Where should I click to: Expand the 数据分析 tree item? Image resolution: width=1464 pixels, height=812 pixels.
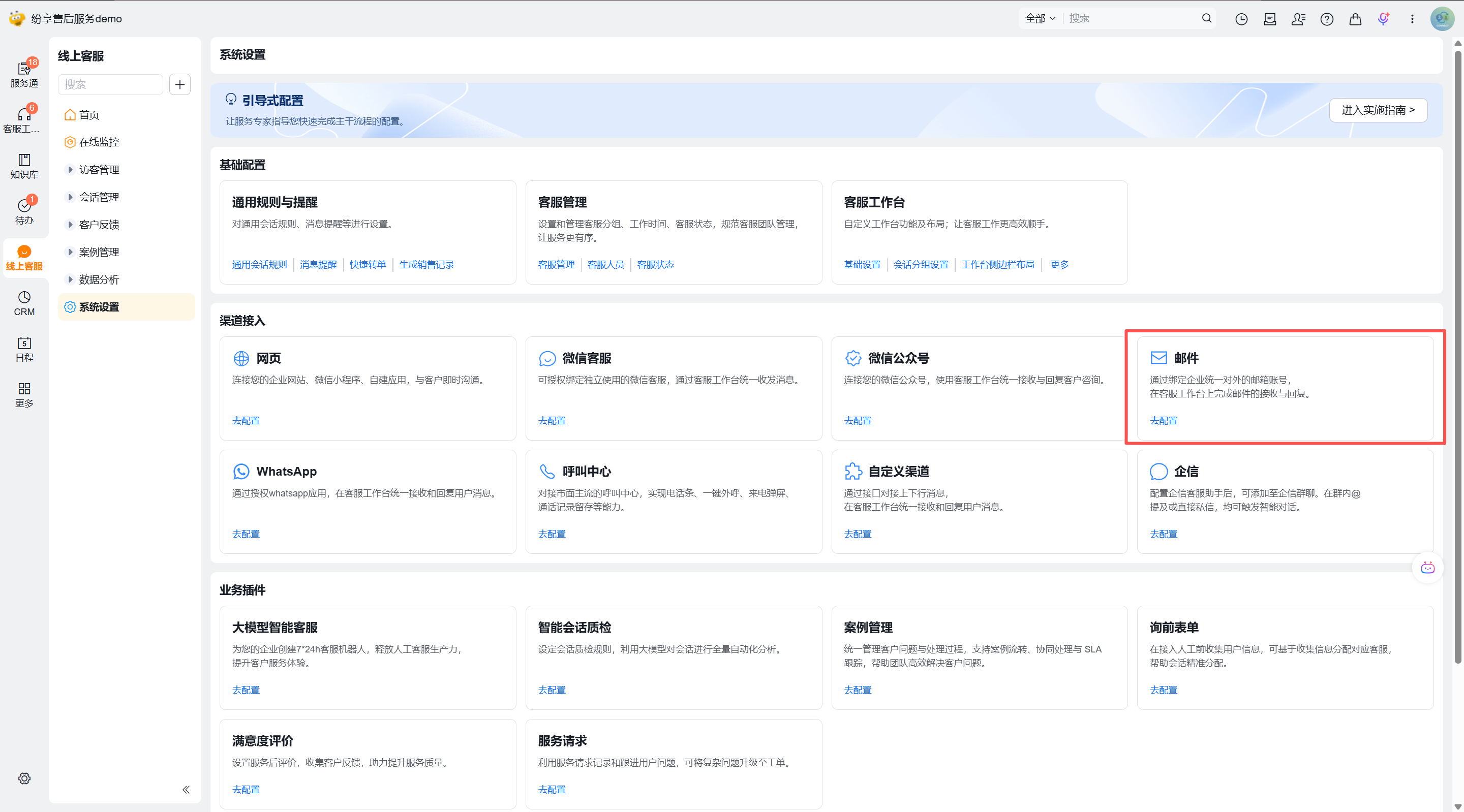click(70, 279)
